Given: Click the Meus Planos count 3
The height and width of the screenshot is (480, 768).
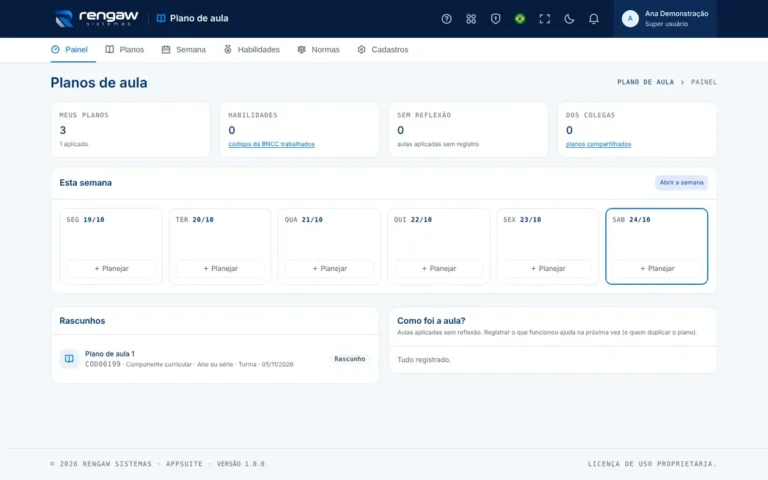Looking at the screenshot, I should [x=63, y=130].
